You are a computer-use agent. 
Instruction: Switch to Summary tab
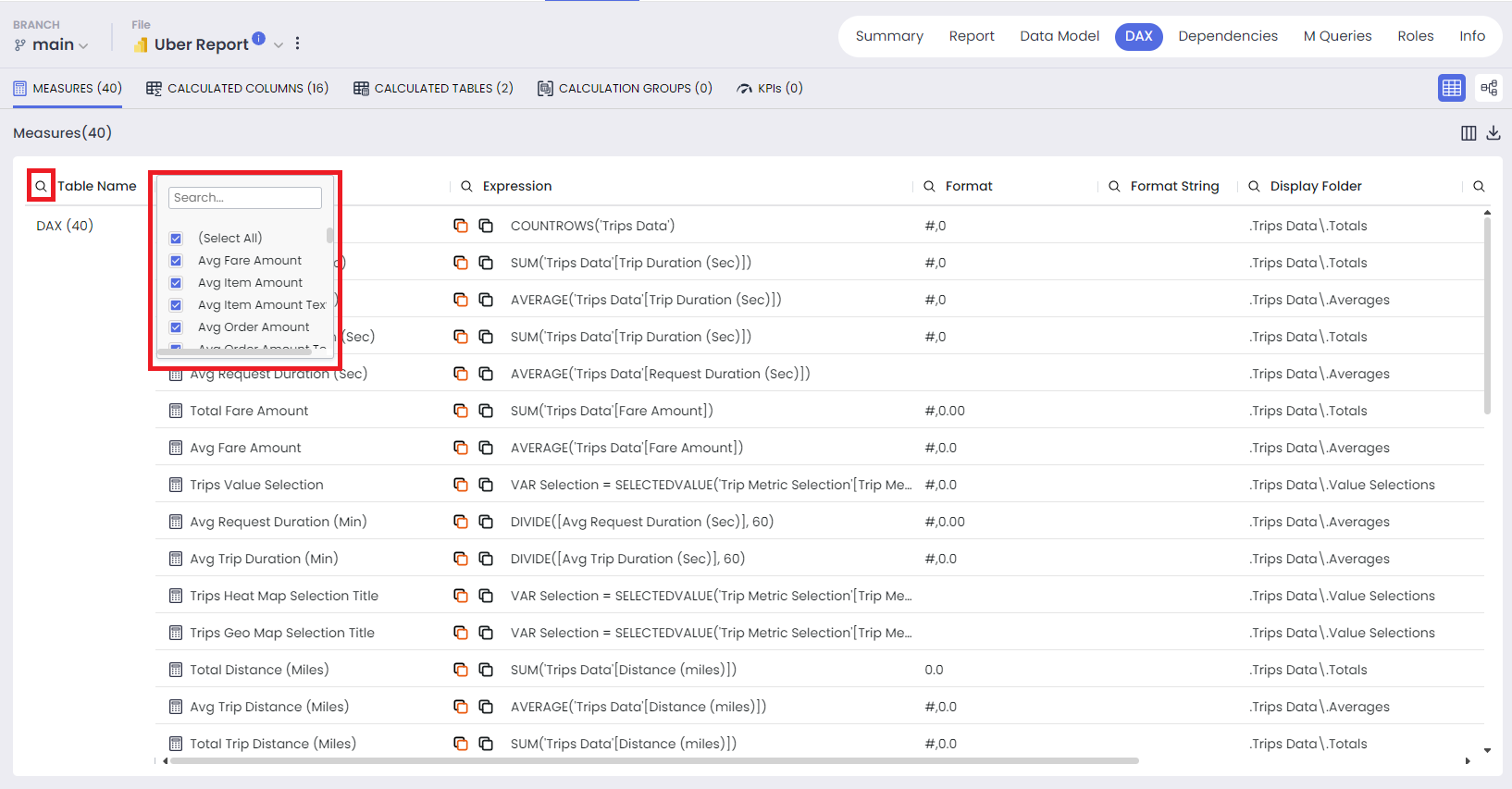[x=889, y=36]
